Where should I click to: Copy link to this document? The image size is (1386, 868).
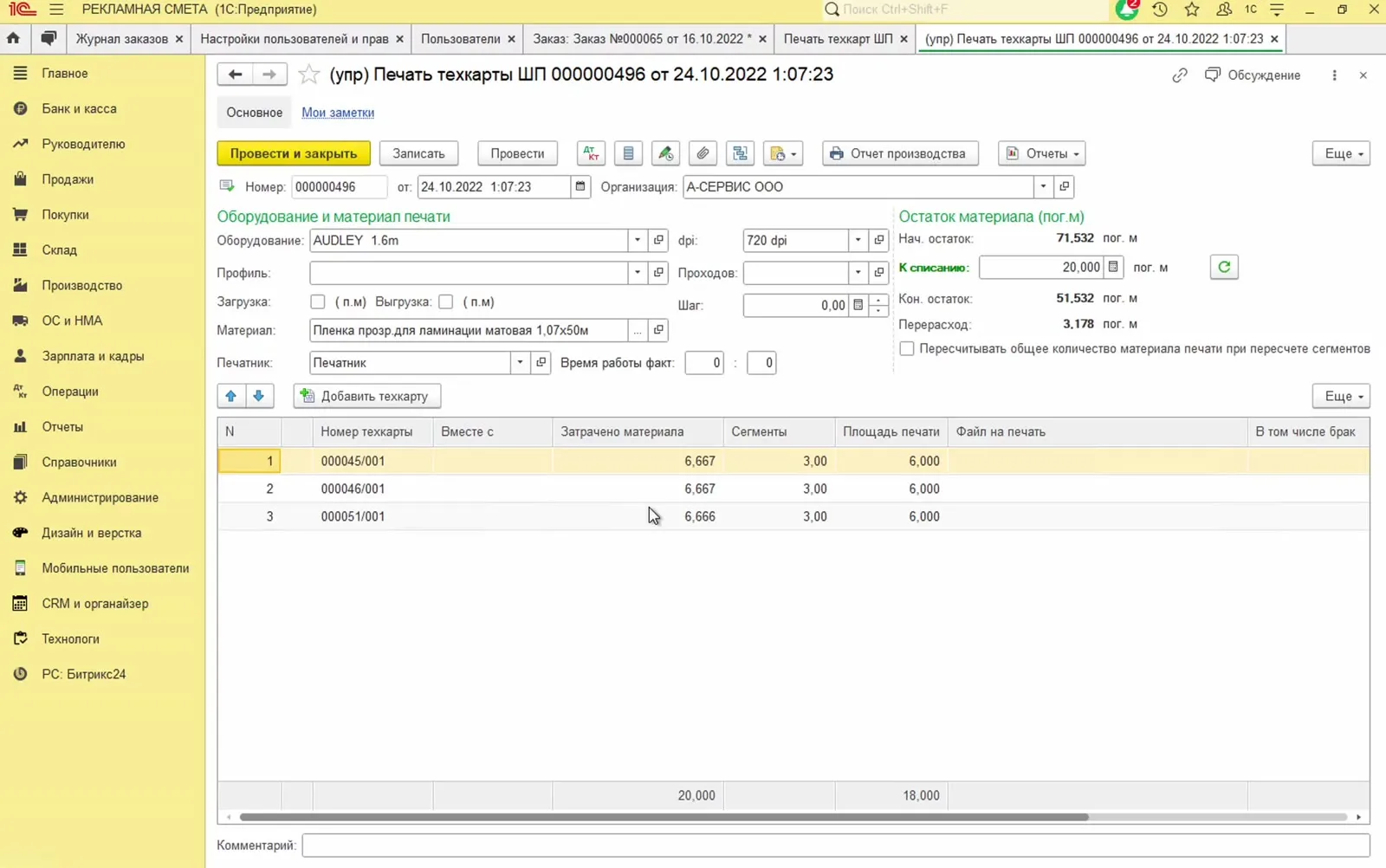pyautogui.click(x=1180, y=75)
